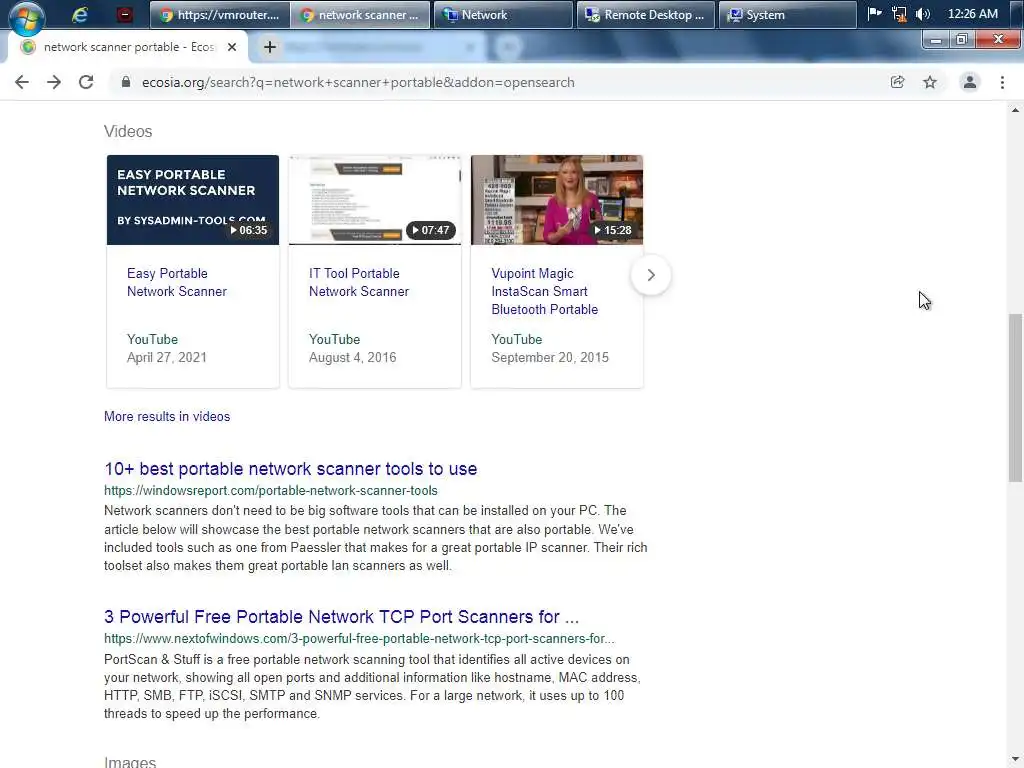The height and width of the screenshot is (768, 1024).
Task: Click the Videos section heading
Action: tap(128, 131)
